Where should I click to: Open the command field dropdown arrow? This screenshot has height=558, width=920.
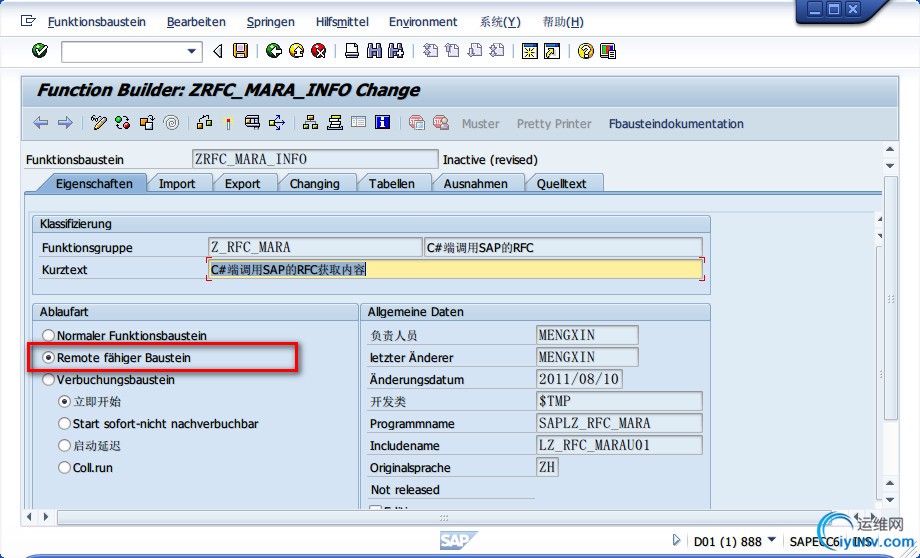191,52
